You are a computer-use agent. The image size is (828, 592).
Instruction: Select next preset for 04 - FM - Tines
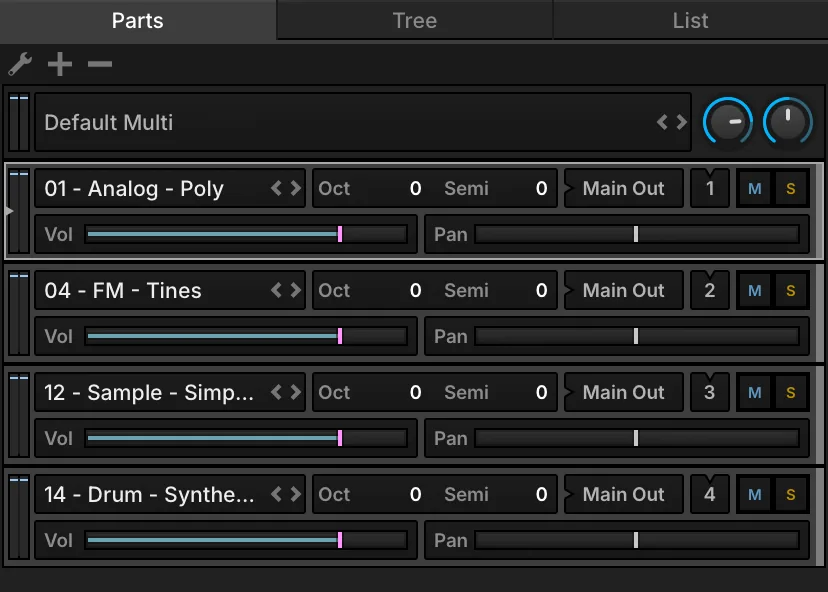click(296, 290)
